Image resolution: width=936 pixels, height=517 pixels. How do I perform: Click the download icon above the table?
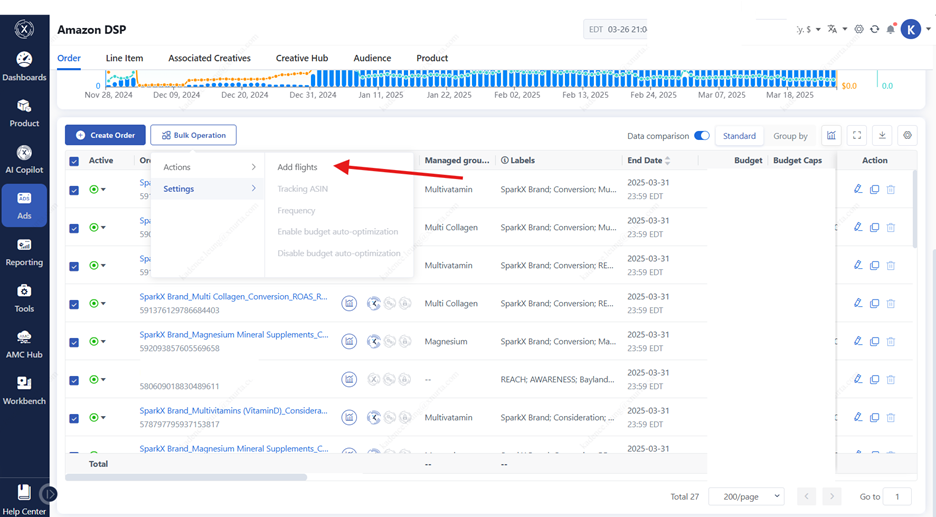coord(882,135)
